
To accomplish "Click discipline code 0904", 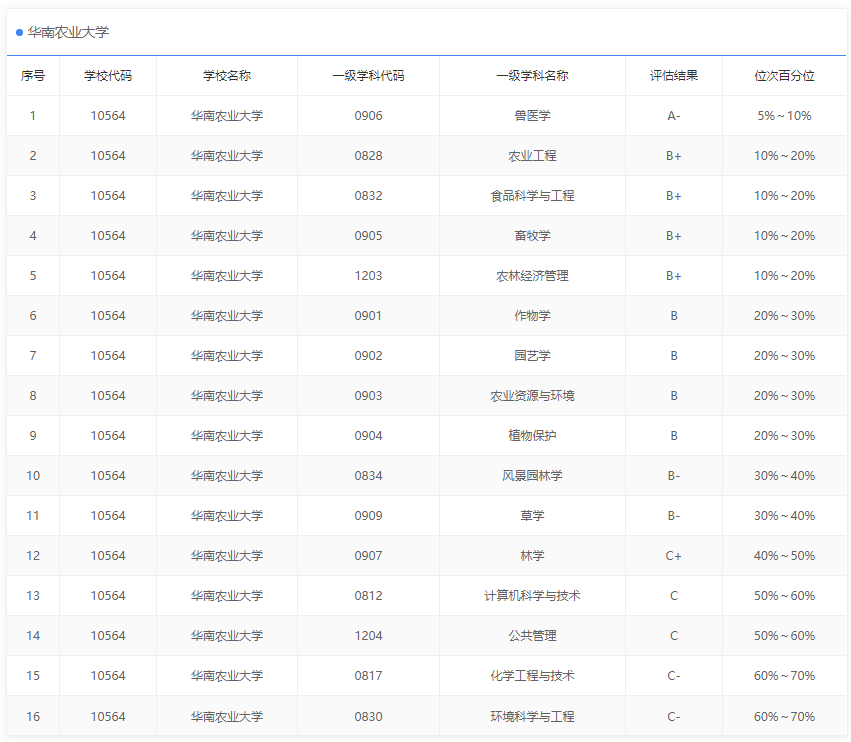I will (369, 435).
